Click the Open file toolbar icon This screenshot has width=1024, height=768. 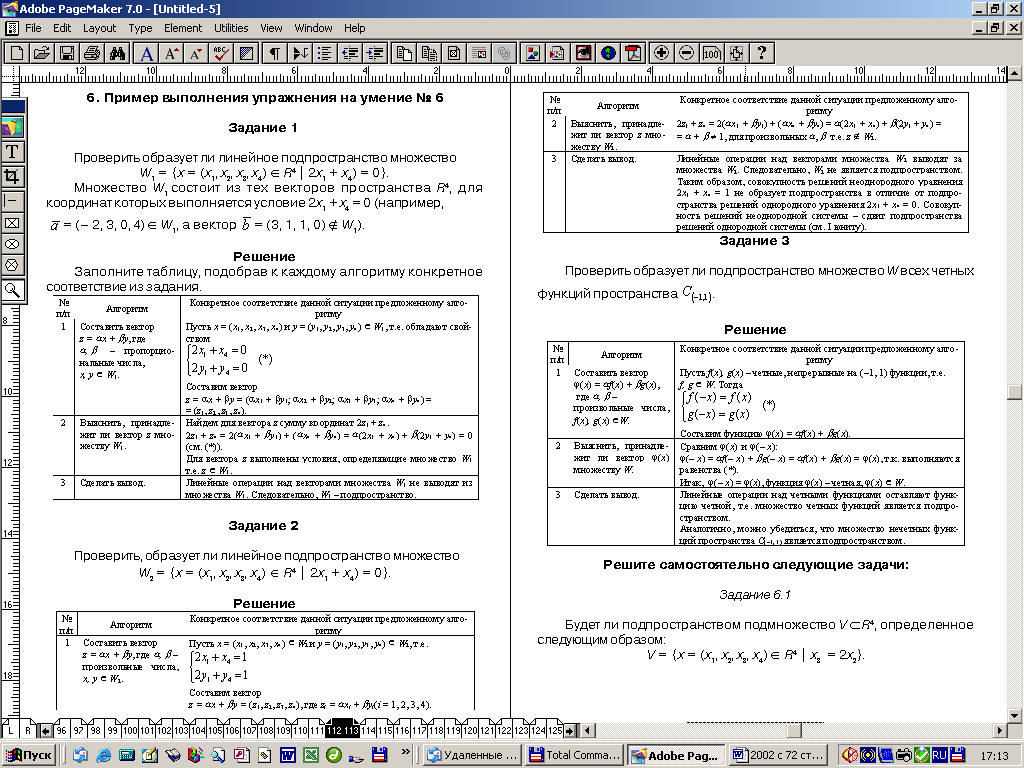(x=42, y=53)
